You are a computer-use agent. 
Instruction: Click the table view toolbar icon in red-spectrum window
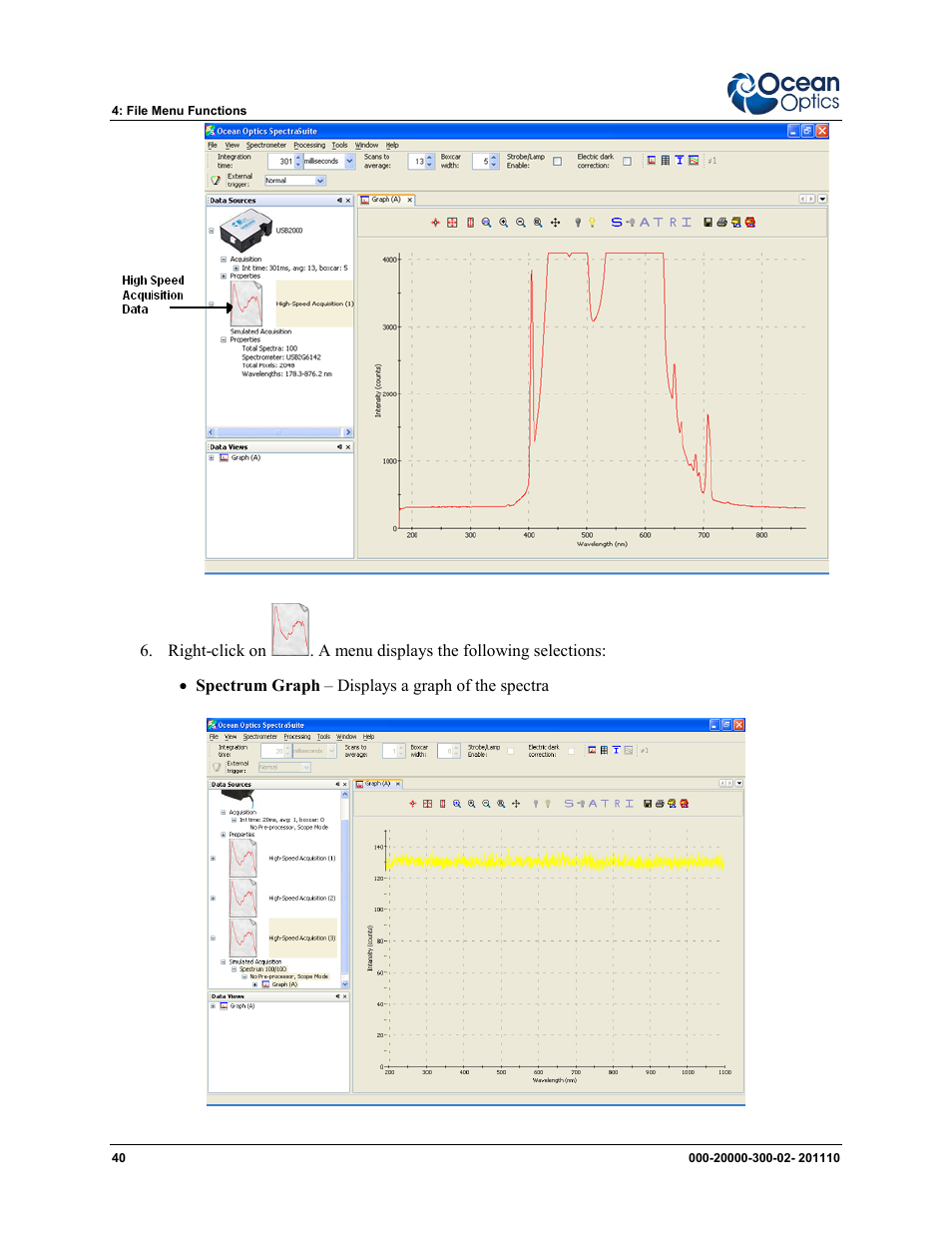tap(666, 160)
